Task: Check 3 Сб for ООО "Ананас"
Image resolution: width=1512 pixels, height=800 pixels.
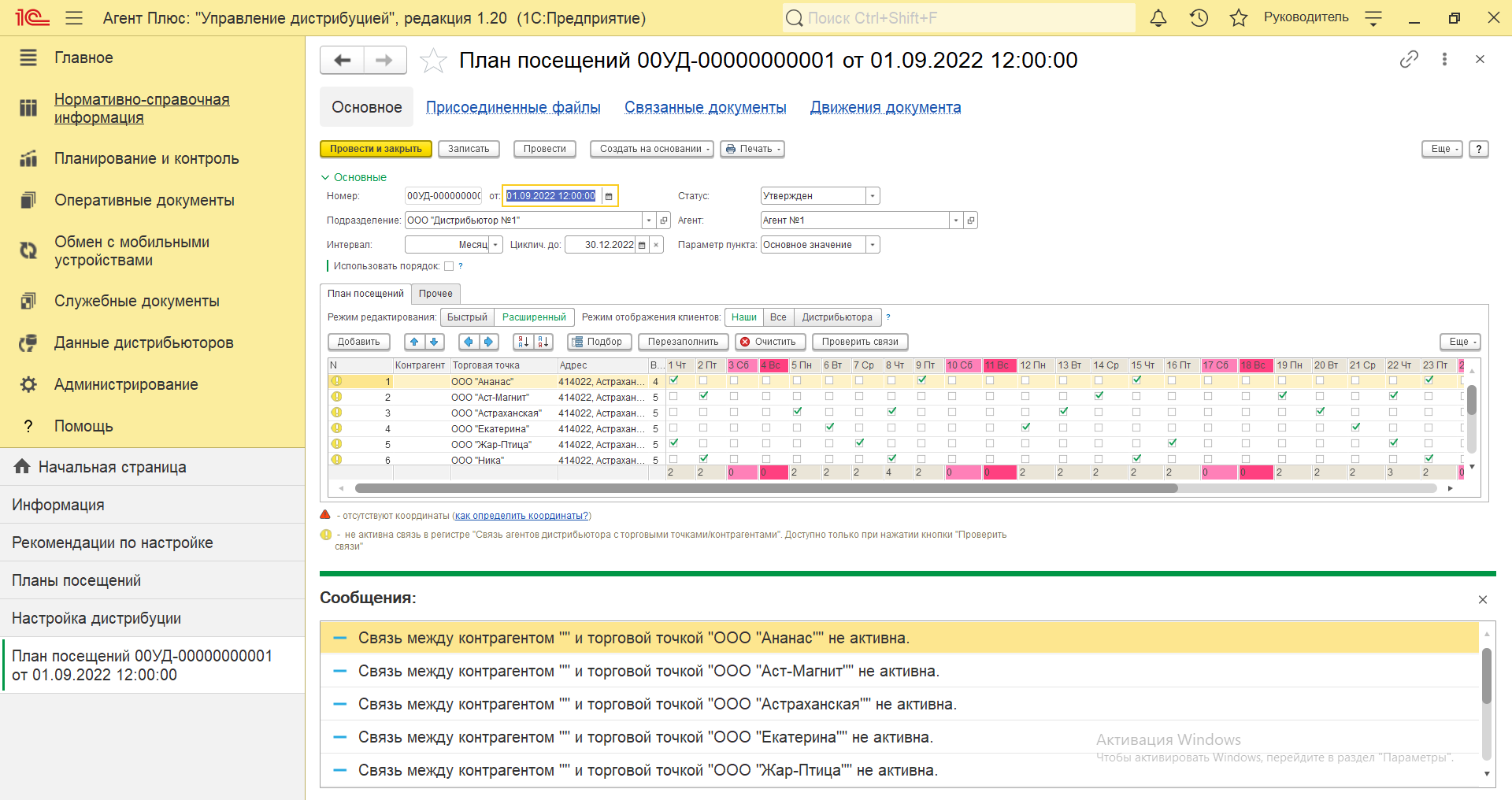Action: tap(734, 380)
